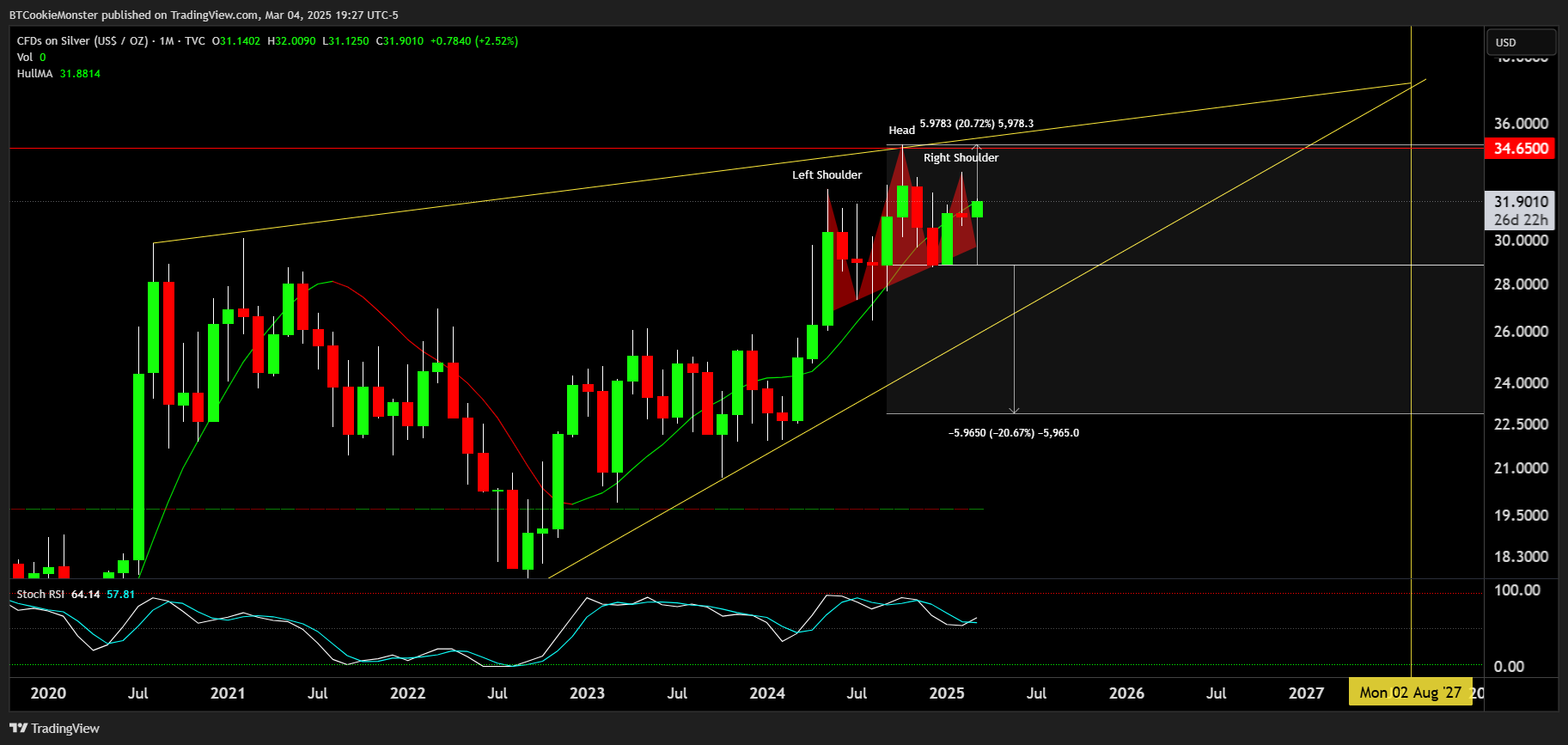Click the 2025 label on time axis
The width and height of the screenshot is (1568, 745).
click(x=946, y=693)
